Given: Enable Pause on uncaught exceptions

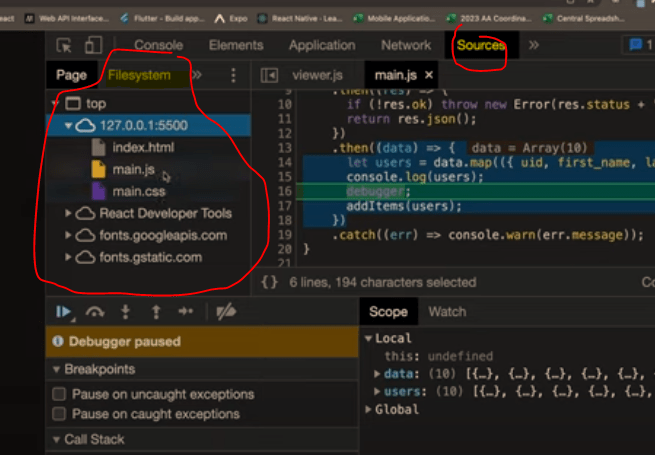Looking at the screenshot, I should pyautogui.click(x=59, y=394).
